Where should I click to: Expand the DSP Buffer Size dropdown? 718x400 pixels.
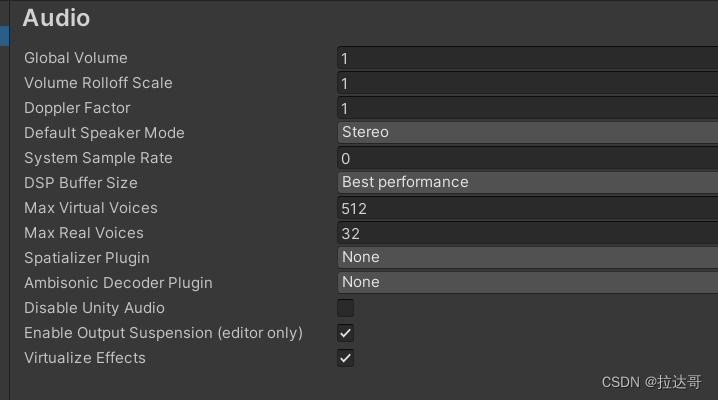click(x=527, y=182)
